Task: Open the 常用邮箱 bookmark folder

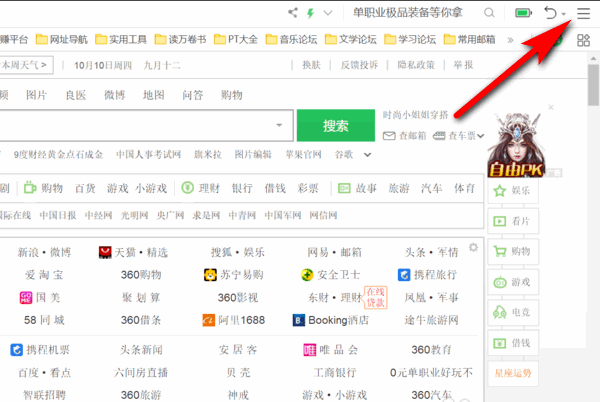Action: coord(469,39)
